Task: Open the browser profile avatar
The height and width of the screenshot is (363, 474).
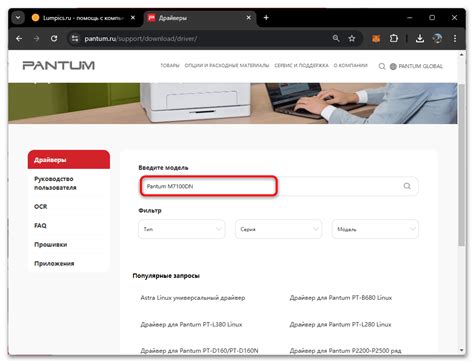Action: pos(437,39)
